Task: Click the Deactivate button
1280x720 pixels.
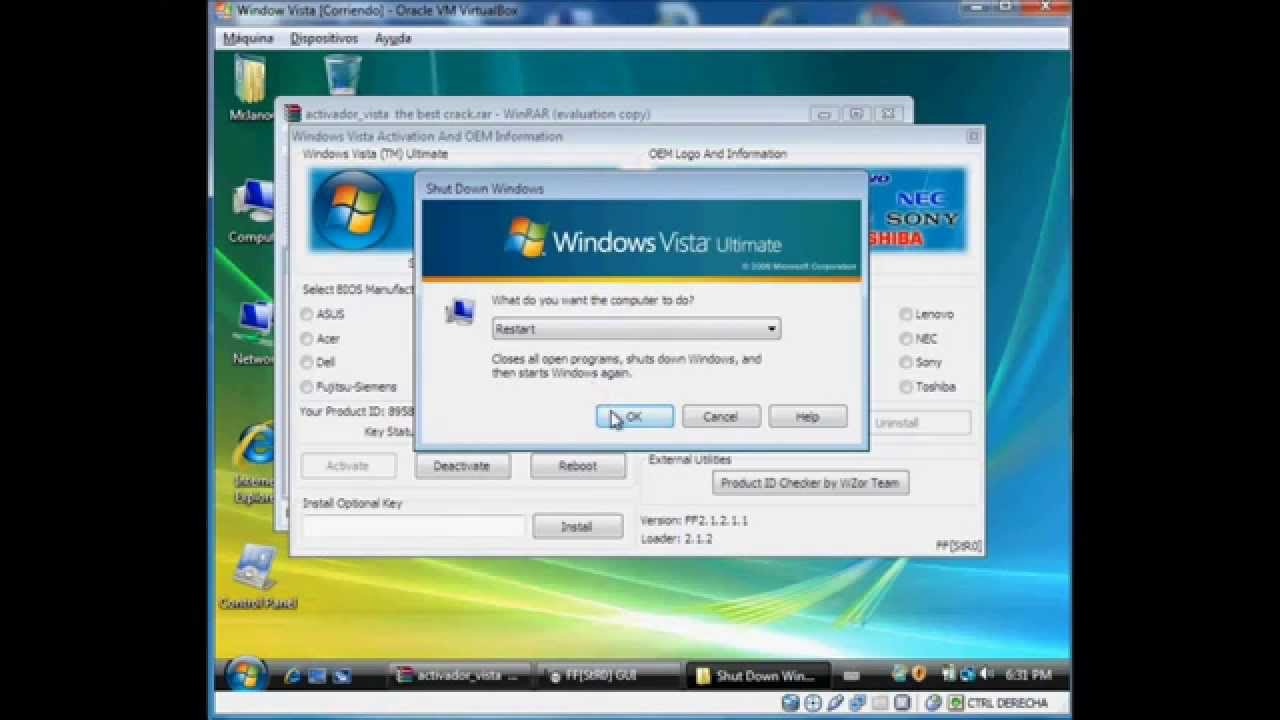Action: tap(462, 466)
